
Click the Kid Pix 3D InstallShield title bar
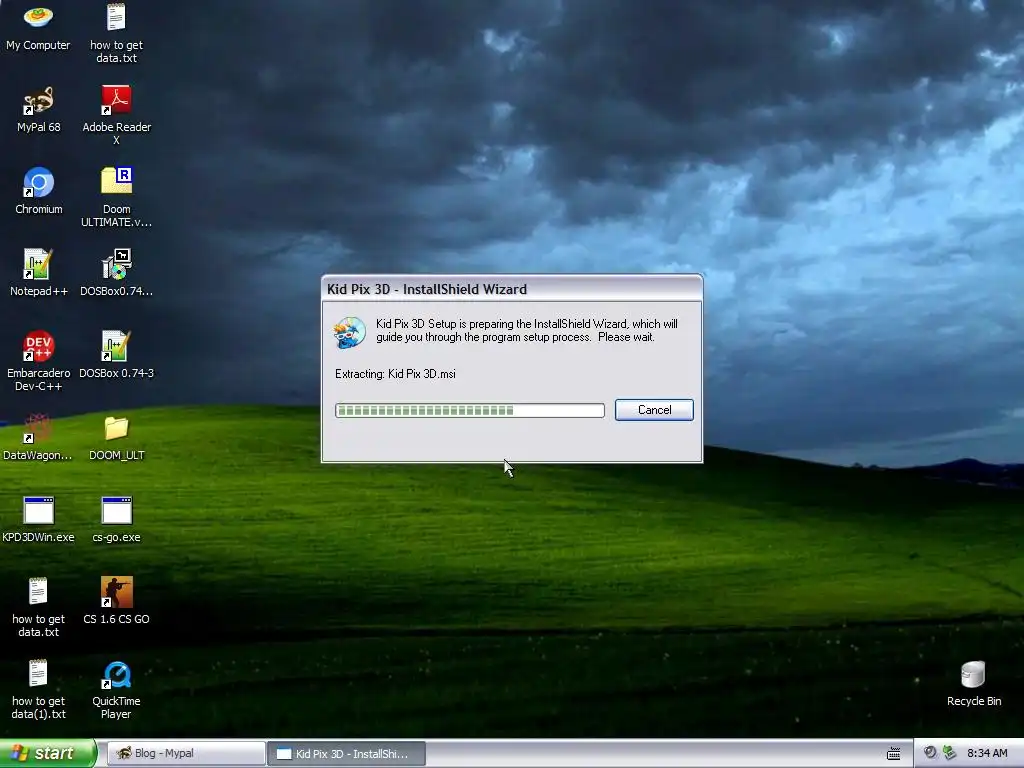[512, 289]
